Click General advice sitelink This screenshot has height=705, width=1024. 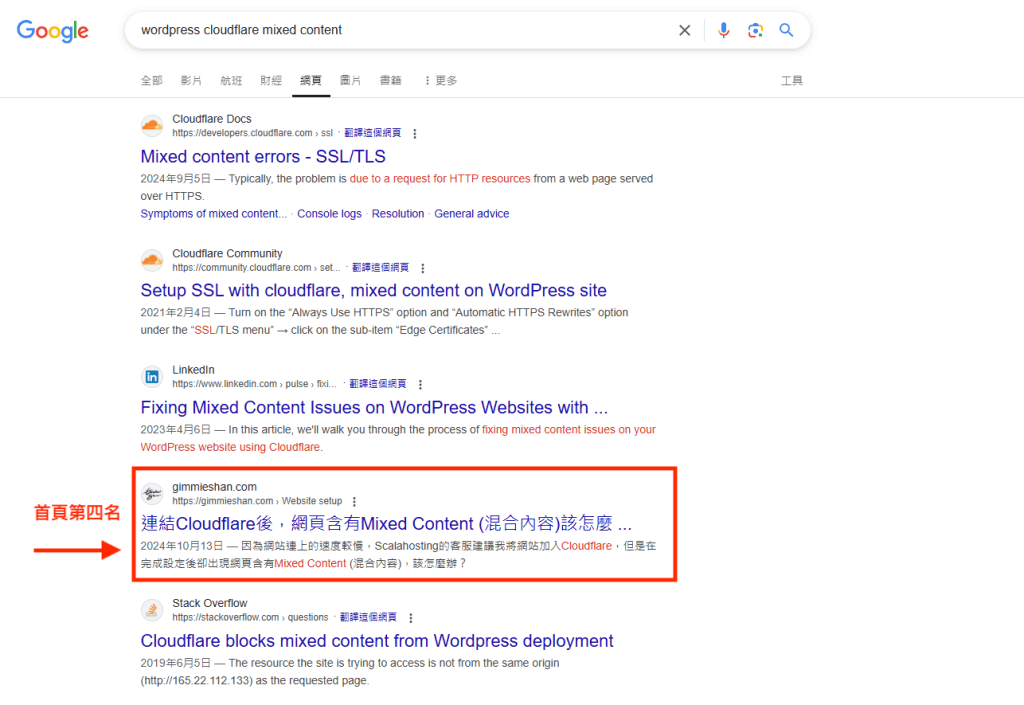pyautogui.click(x=472, y=213)
